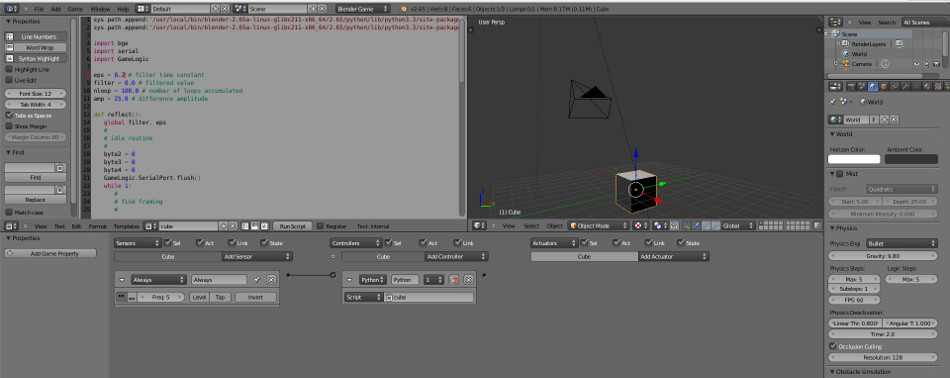The height and width of the screenshot is (378, 950).
Task: Open the Global orientation dropdown
Action: (x=739, y=225)
